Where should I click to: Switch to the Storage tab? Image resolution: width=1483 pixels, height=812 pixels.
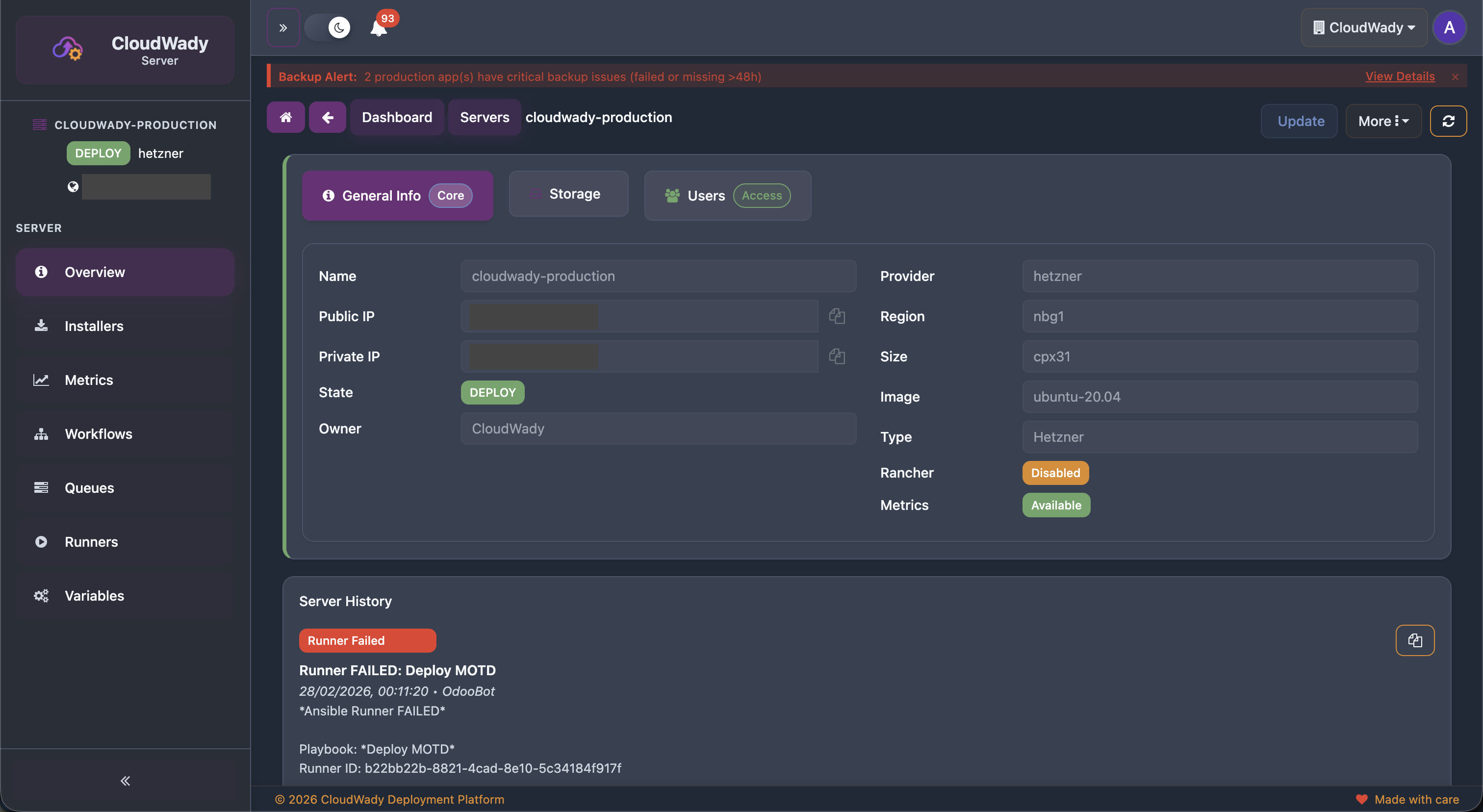tap(568, 194)
